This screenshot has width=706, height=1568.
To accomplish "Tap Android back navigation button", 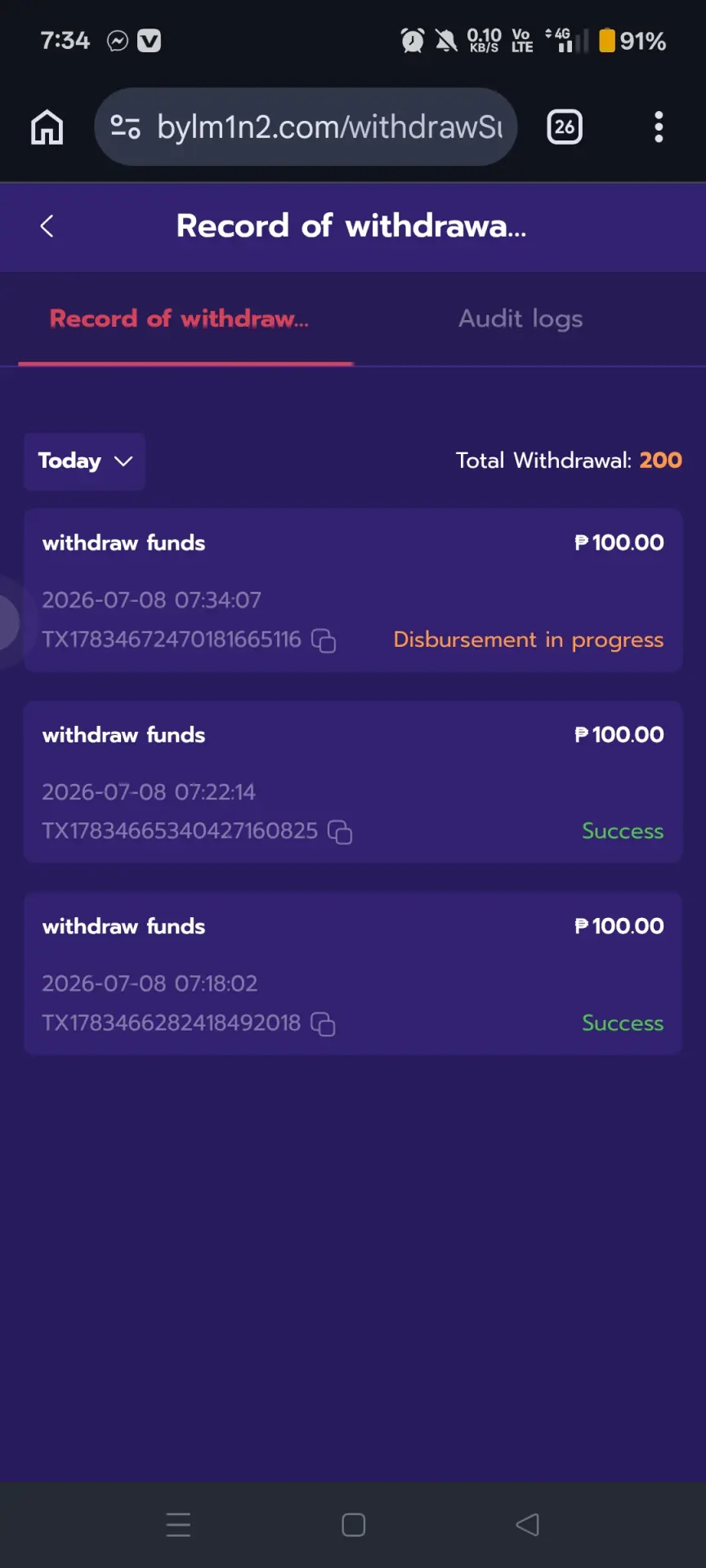I will pyautogui.click(x=528, y=1525).
